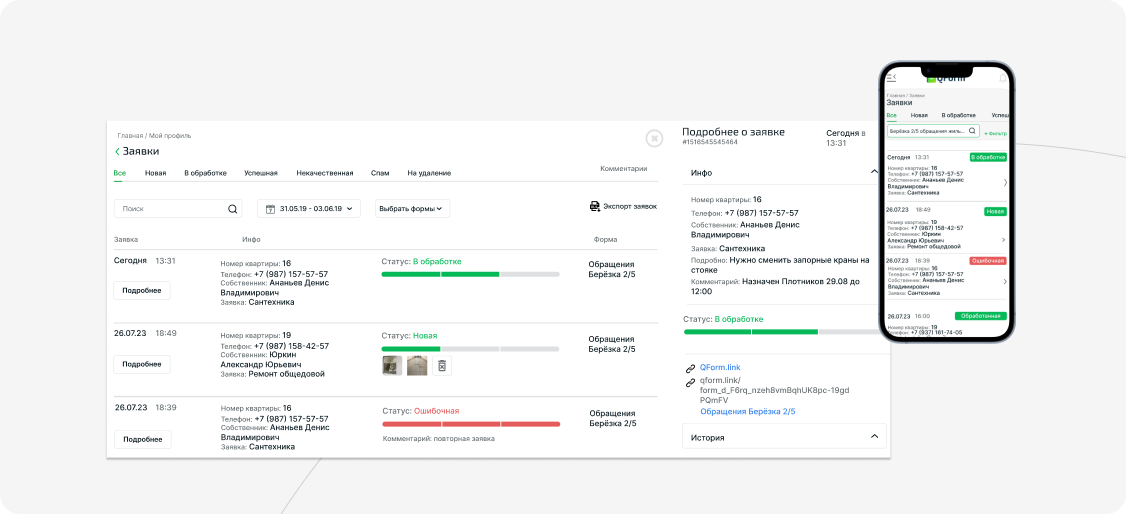Click red progress bar of Ошибочная row
Viewport: 1126px width, 514px height.
point(471,424)
